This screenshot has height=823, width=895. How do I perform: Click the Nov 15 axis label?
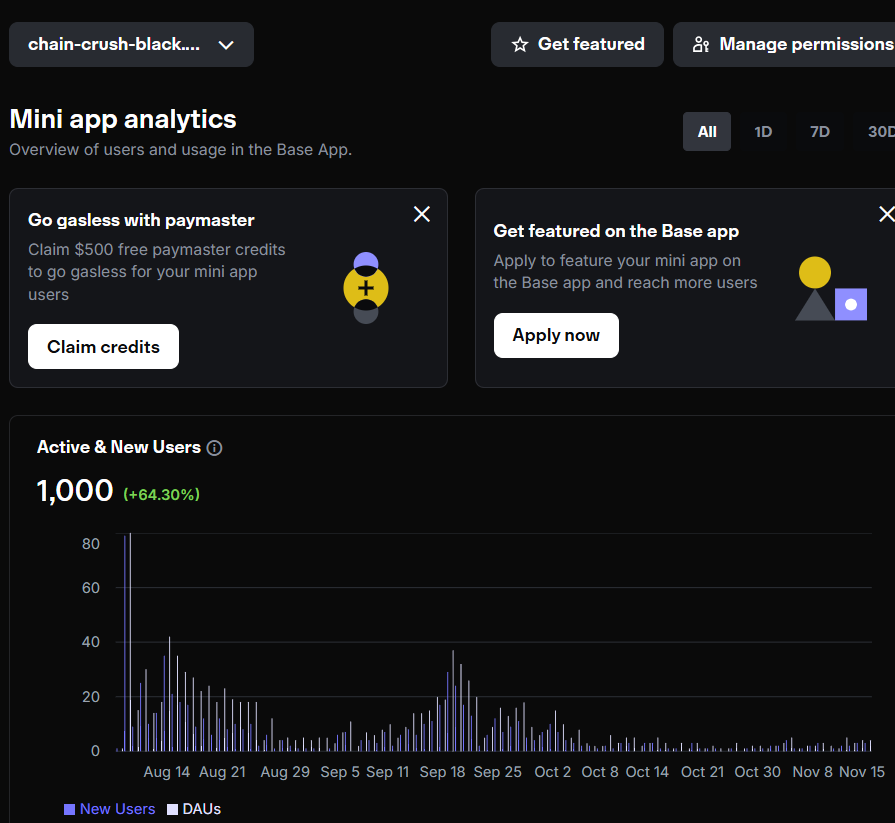click(x=862, y=772)
